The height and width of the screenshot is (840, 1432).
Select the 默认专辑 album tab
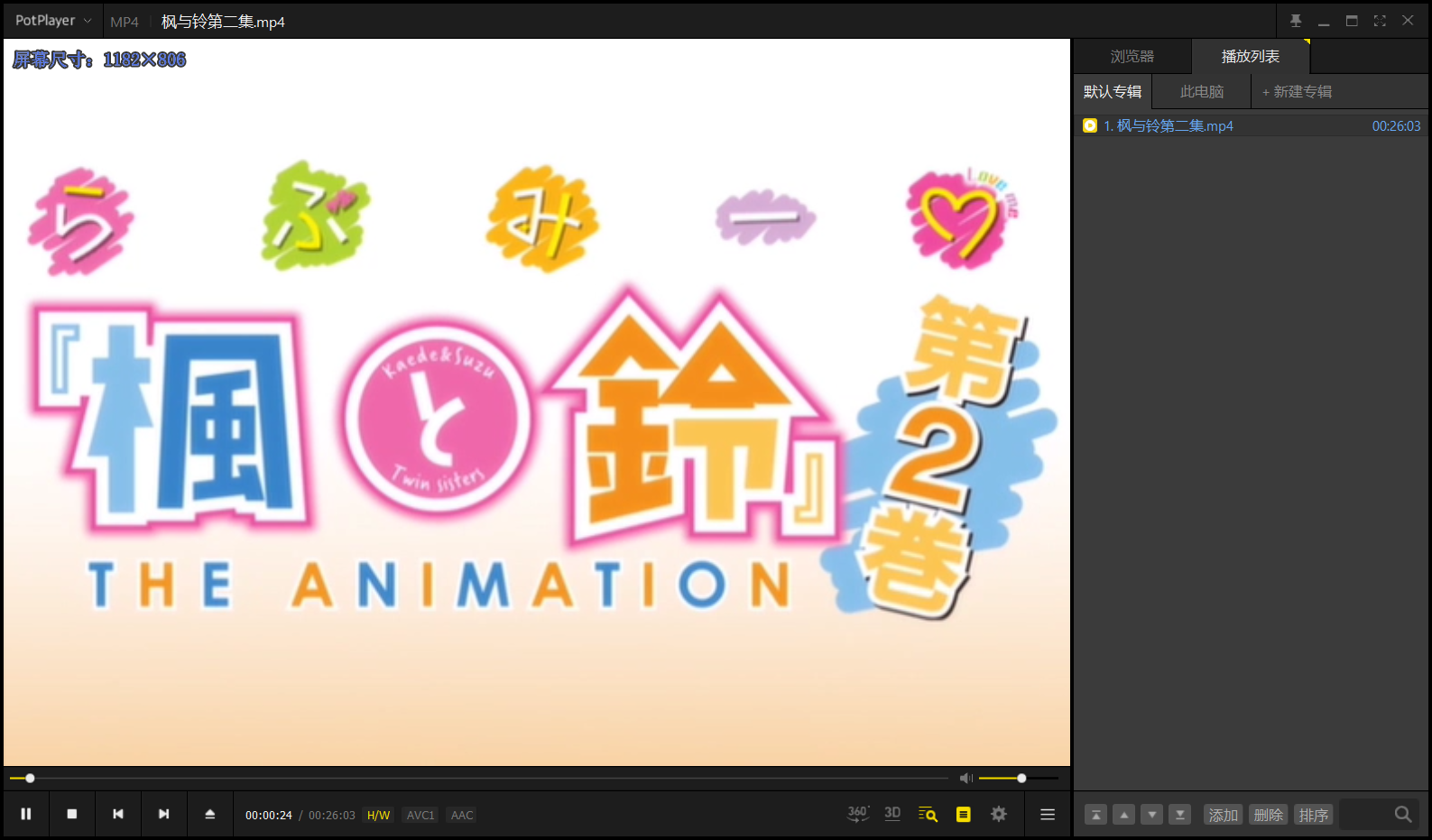1113,91
